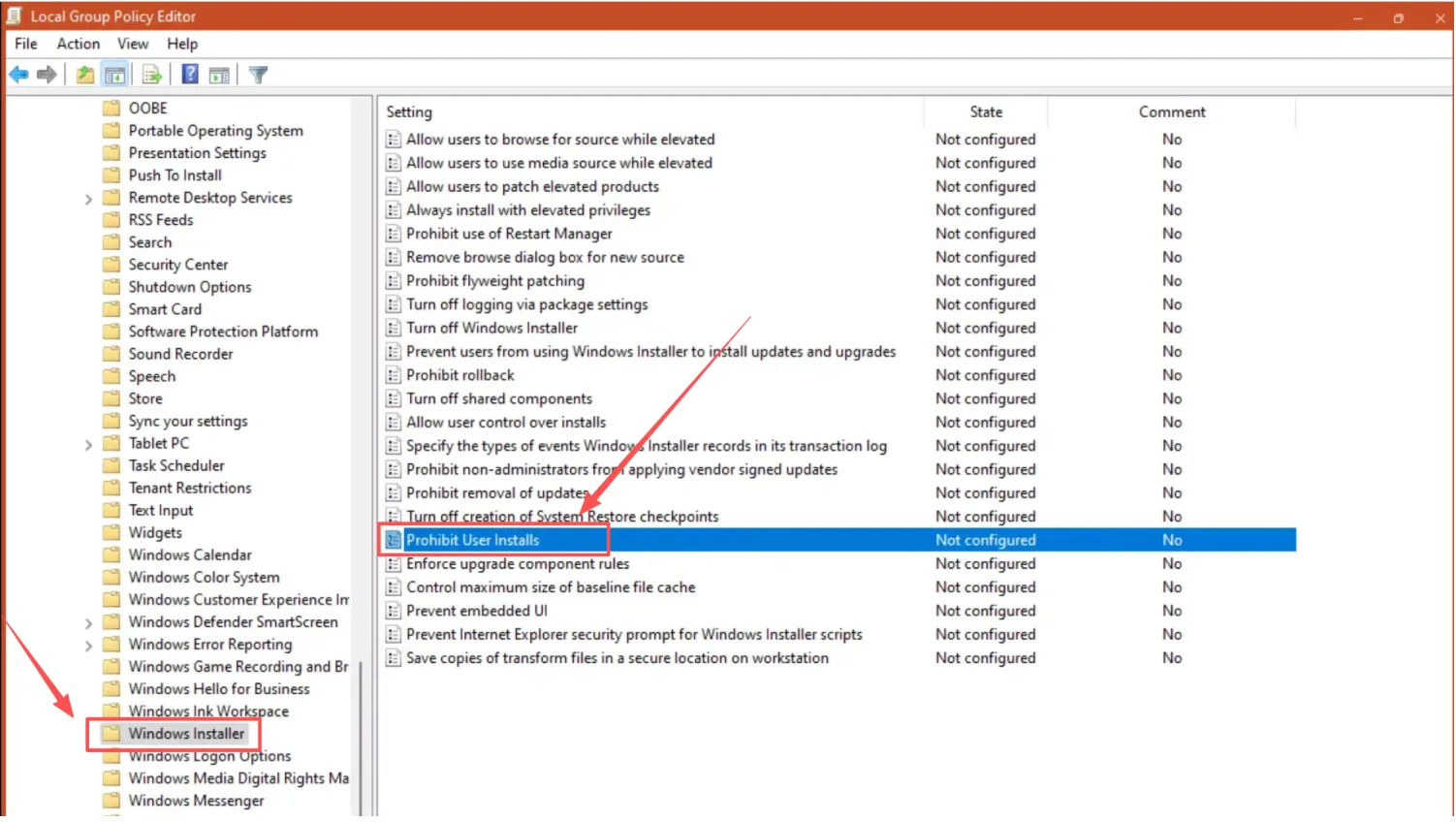Open the View menu

click(133, 44)
